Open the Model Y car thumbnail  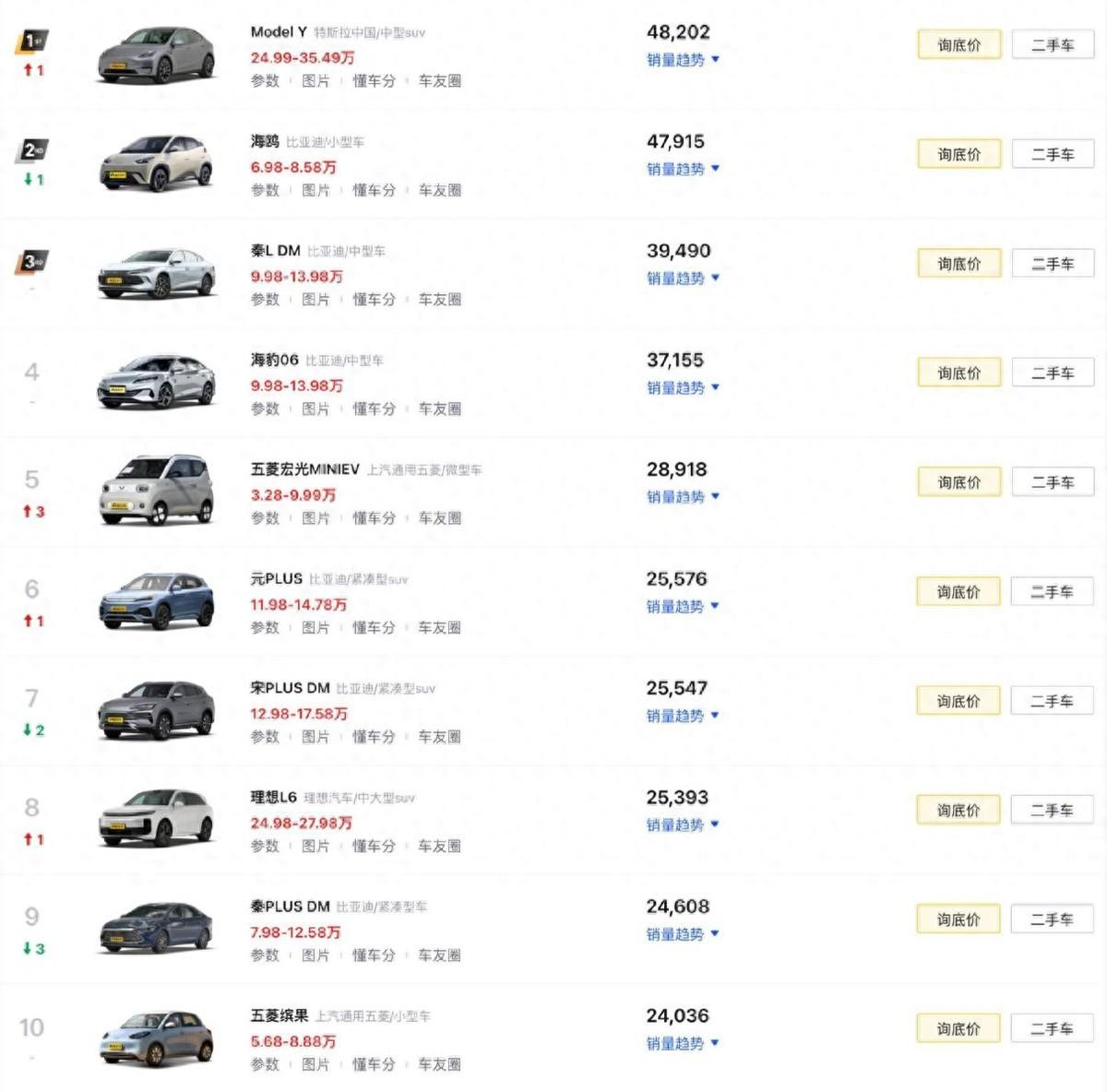coord(156,55)
